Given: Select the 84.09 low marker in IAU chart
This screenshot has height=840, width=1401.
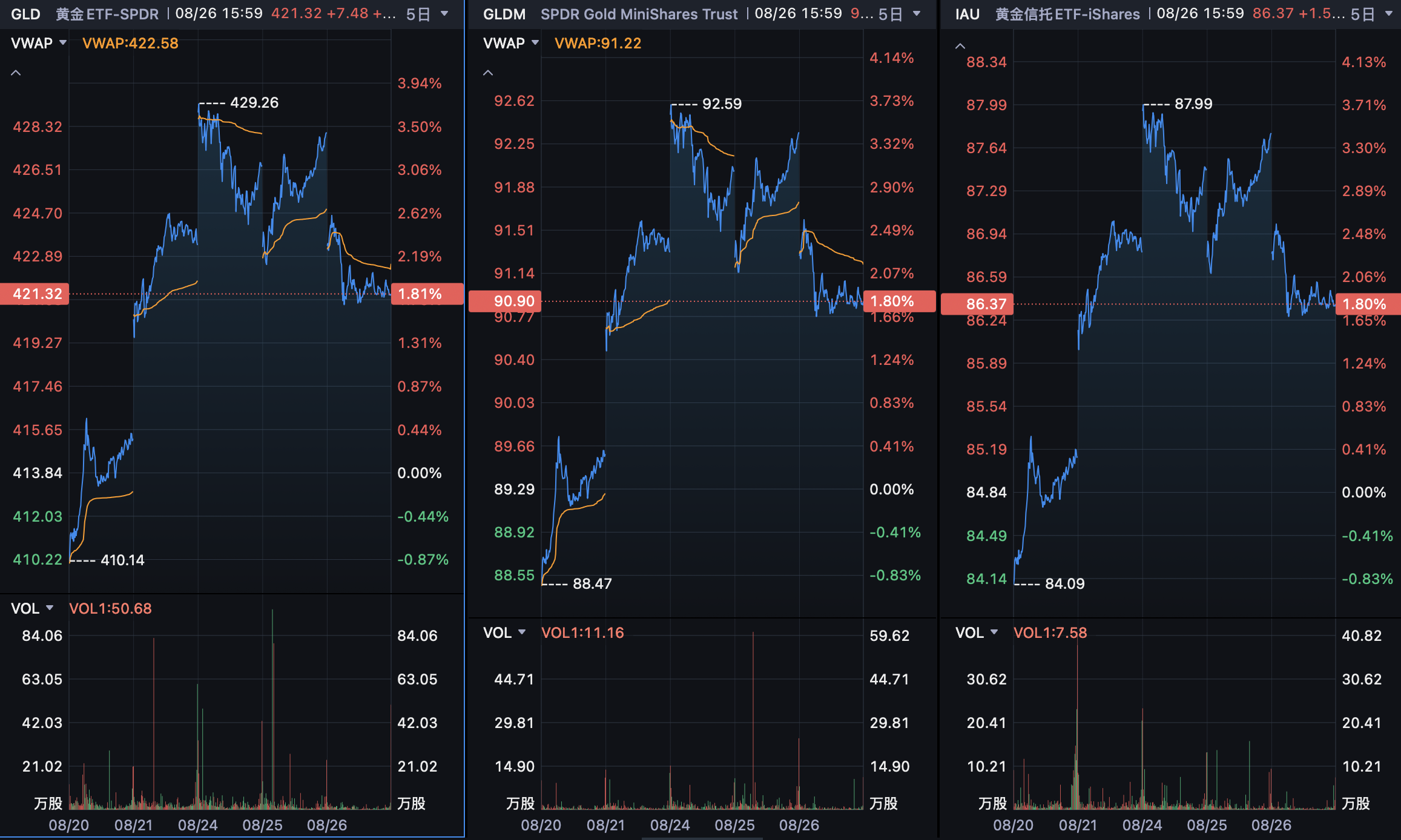Looking at the screenshot, I should pos(1065,583).
